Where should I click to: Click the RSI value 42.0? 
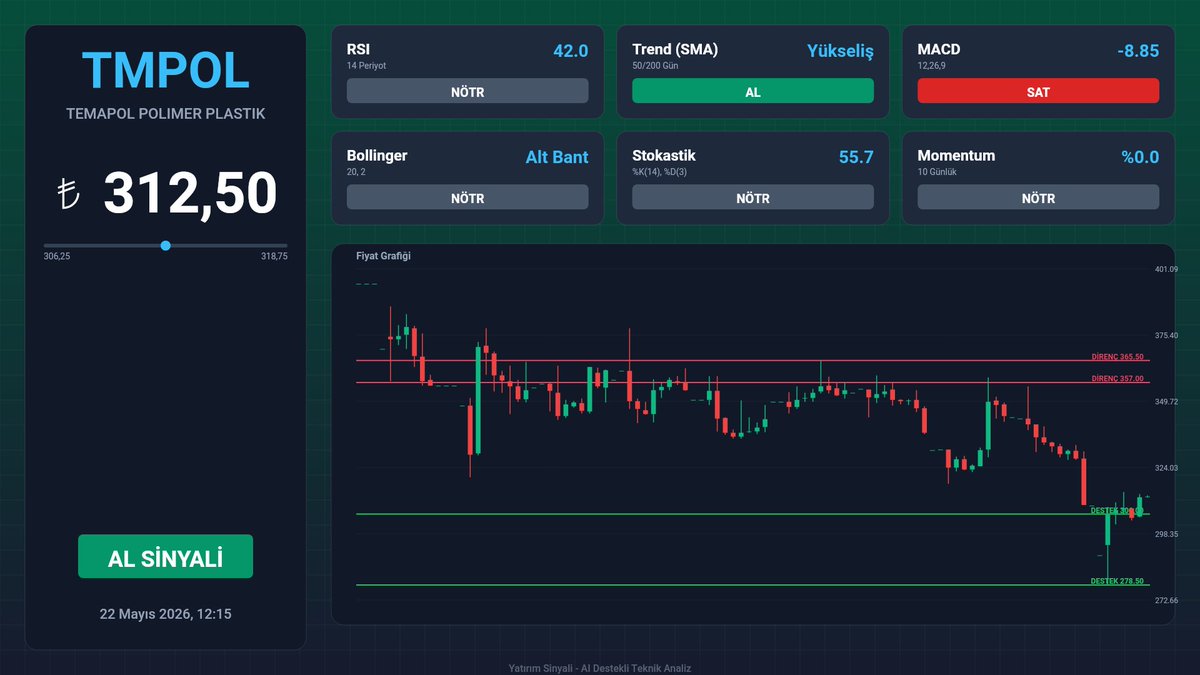(x=570, y=50)
